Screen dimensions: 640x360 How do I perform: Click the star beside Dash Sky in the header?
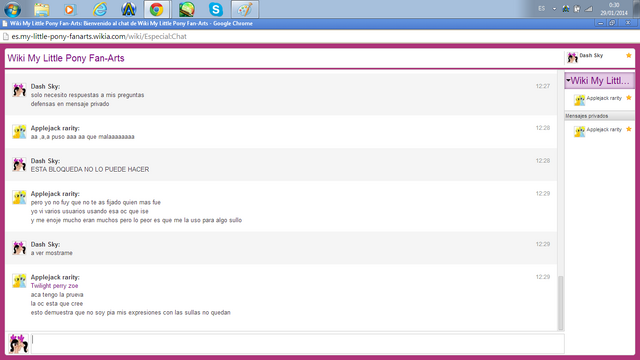tap(629, 55)
